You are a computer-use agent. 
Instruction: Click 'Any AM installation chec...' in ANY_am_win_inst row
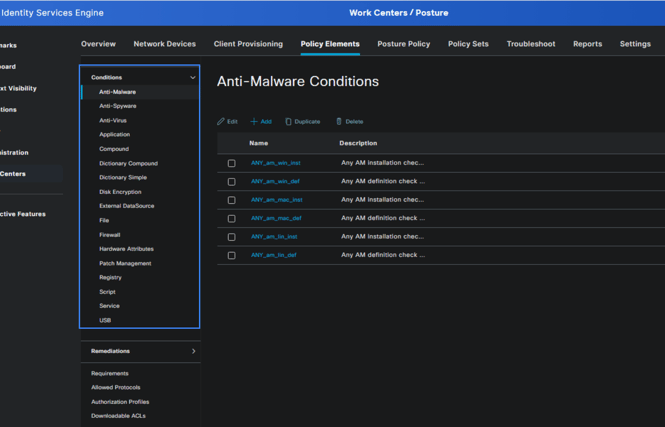(x=383, y=163)
